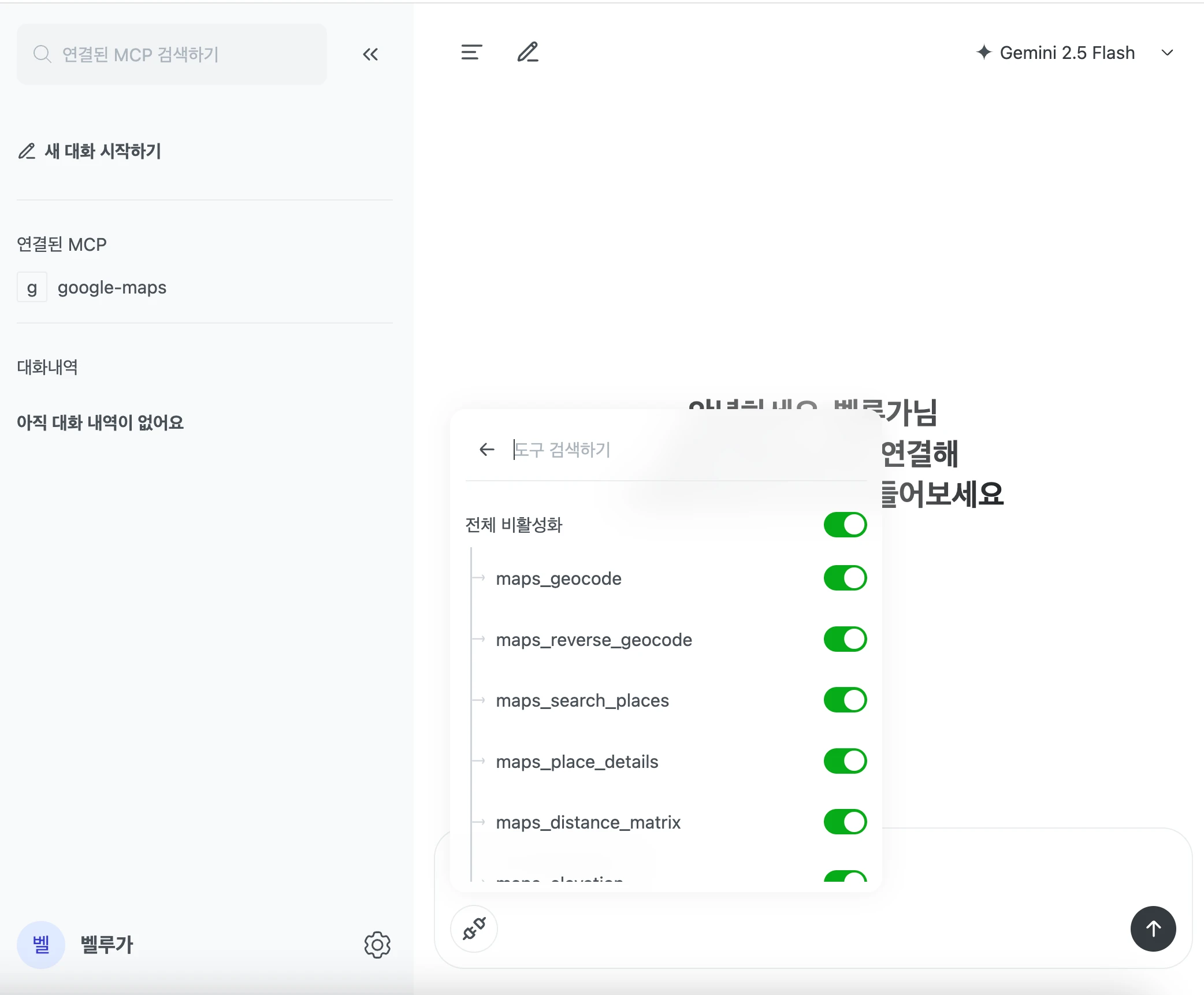Click the maps_geocode label
1204x995 pixels.
coord(558,578)
